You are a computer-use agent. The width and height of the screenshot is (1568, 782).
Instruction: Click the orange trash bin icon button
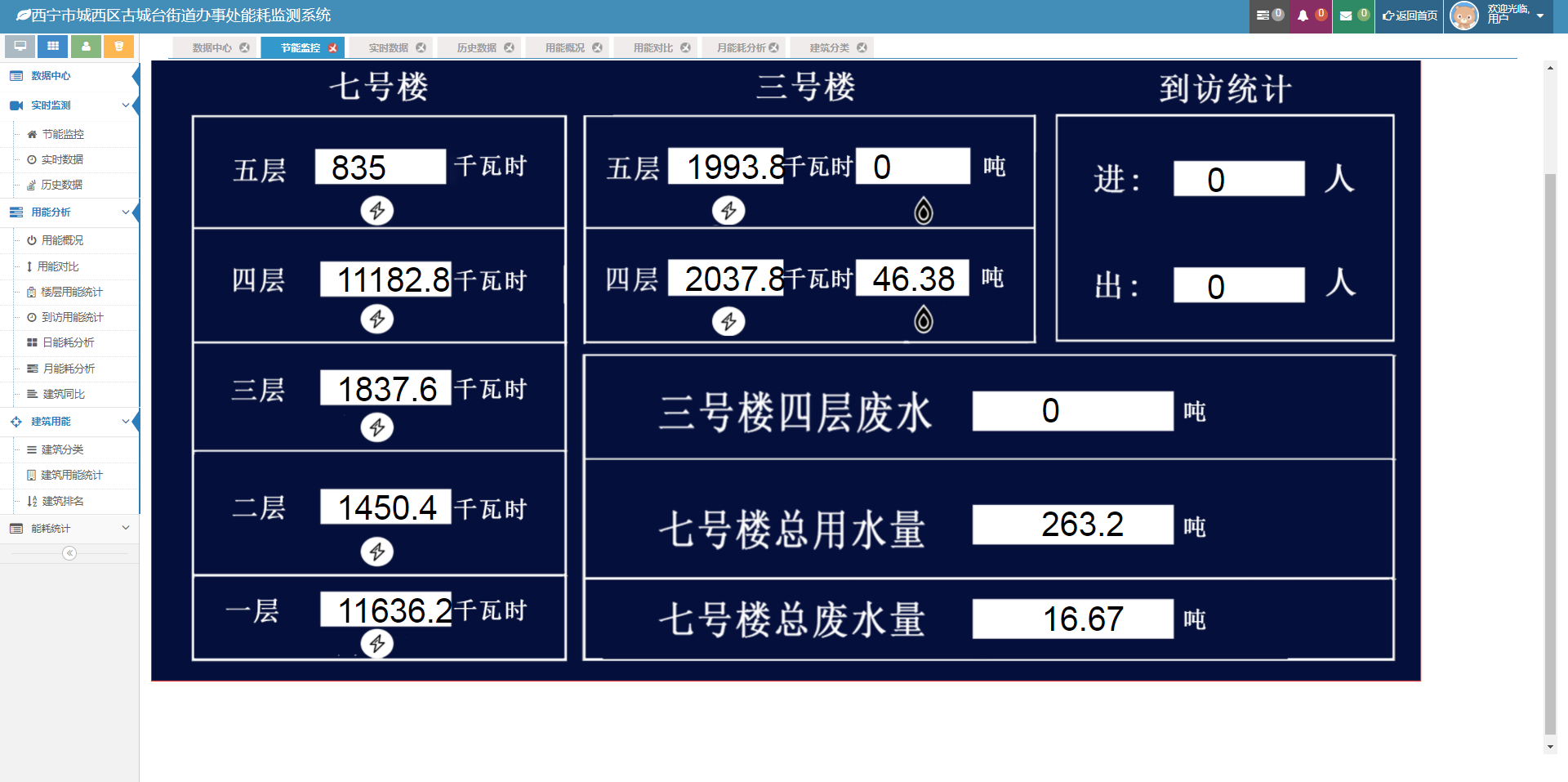tap(118, 47)
